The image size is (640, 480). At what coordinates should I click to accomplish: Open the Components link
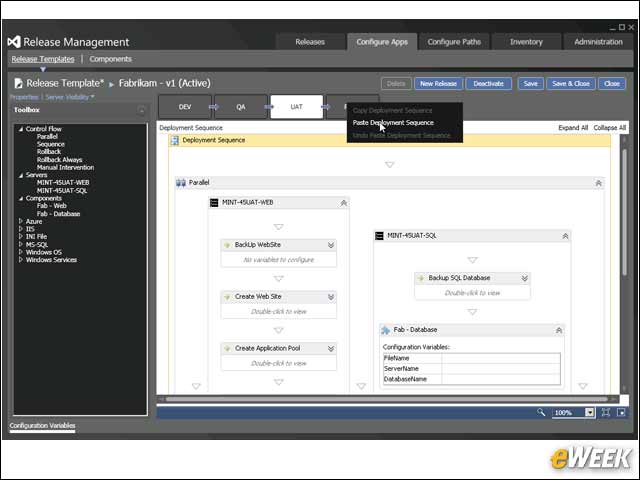pos(111,59)
